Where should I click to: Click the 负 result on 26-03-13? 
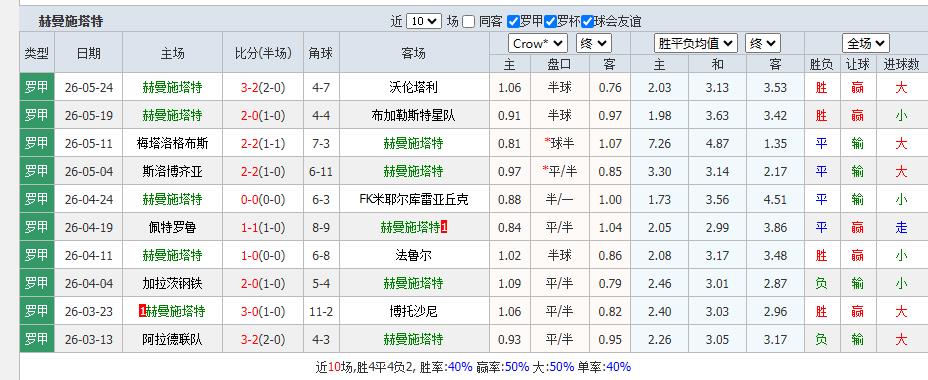pos(821,339)
